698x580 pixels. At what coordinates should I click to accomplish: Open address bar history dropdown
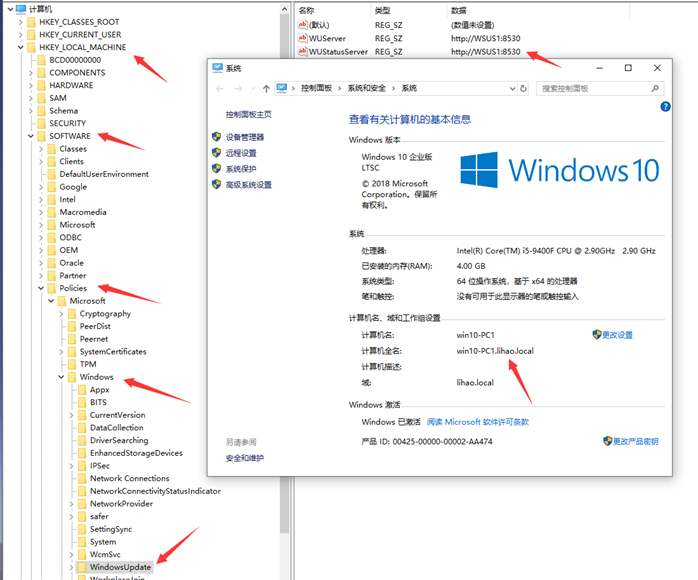pyautogui.click(x=512, y=89)
